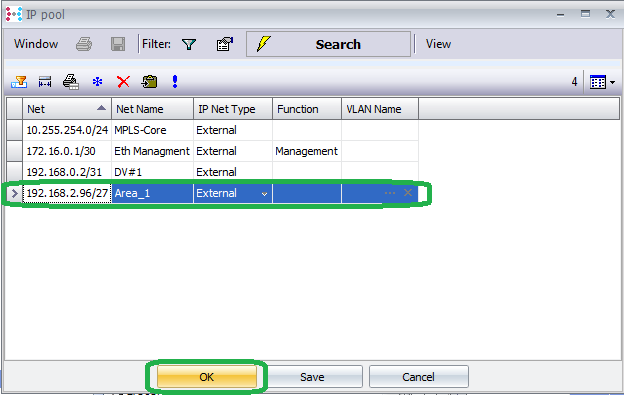Open the filter properties icon
The image size is (624, 395).
[x=225, y=44]
